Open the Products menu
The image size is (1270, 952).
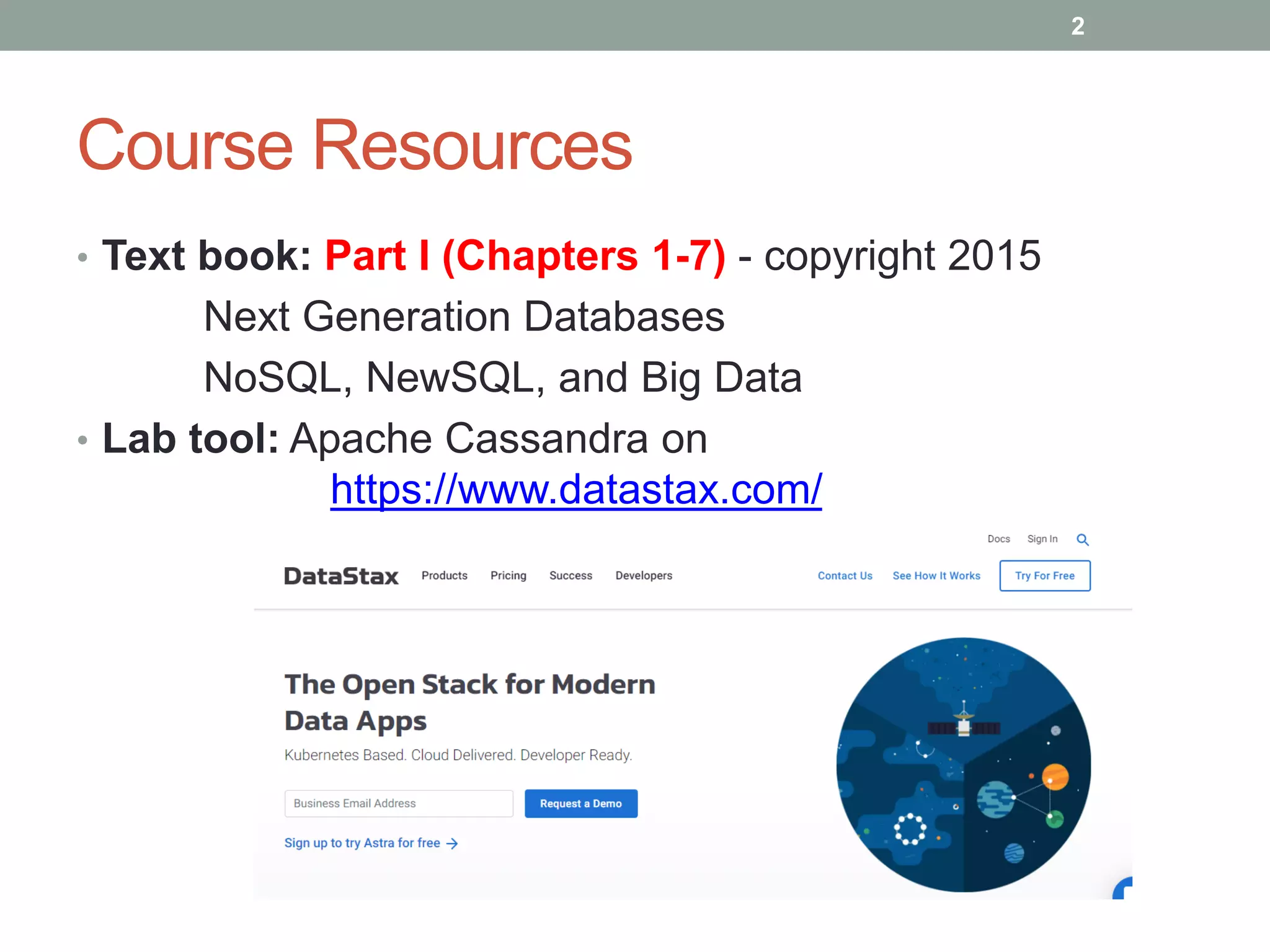point(444,576)
